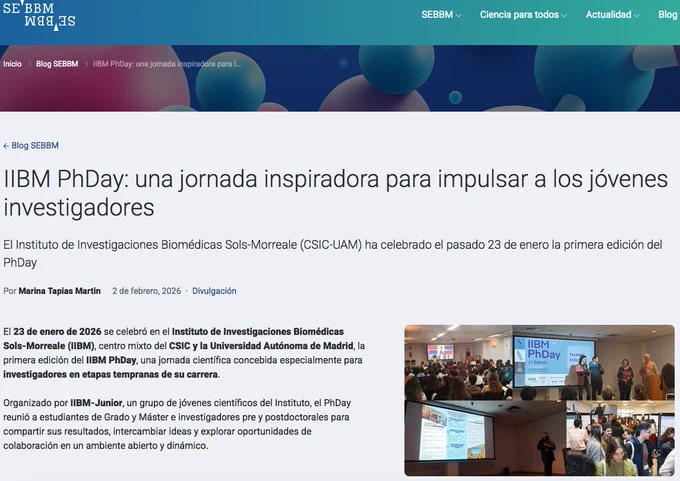Expand the Actualidad menu chevron
Image resolution: width=680 pixels, height=481 pixels.
(x=636, y=16)
